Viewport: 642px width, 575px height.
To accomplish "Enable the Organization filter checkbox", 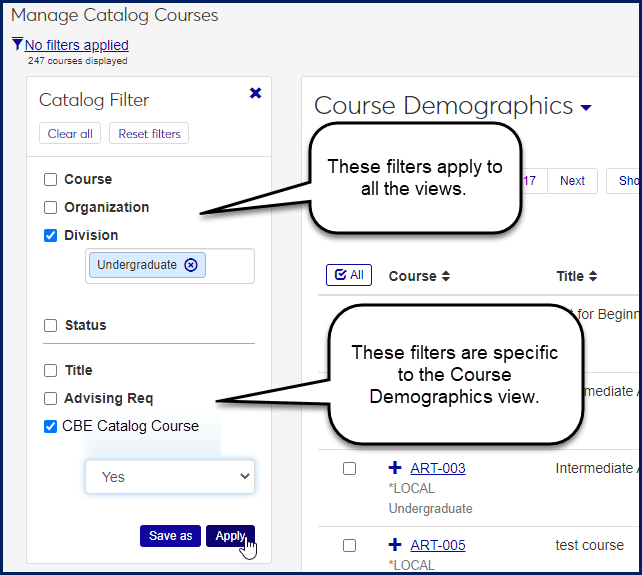I will pos(50,207).
